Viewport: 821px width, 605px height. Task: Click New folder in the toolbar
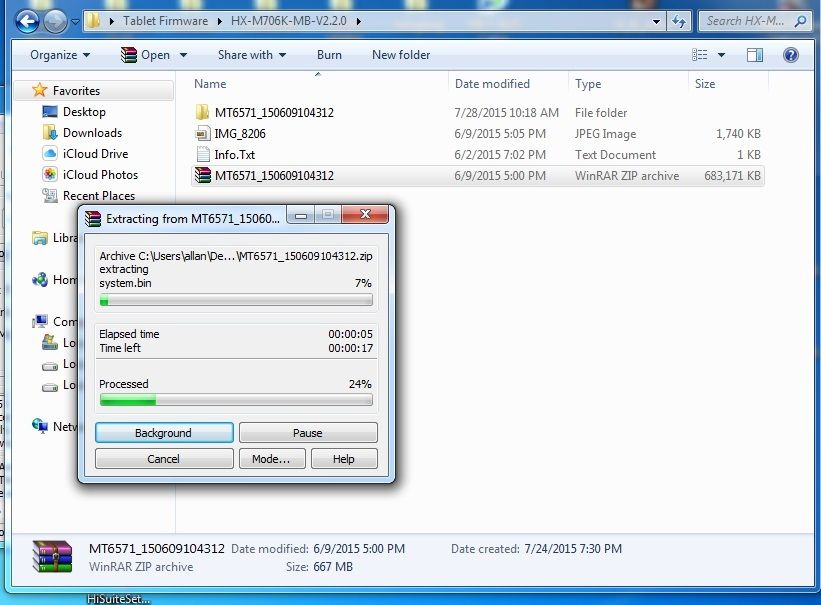401,55
